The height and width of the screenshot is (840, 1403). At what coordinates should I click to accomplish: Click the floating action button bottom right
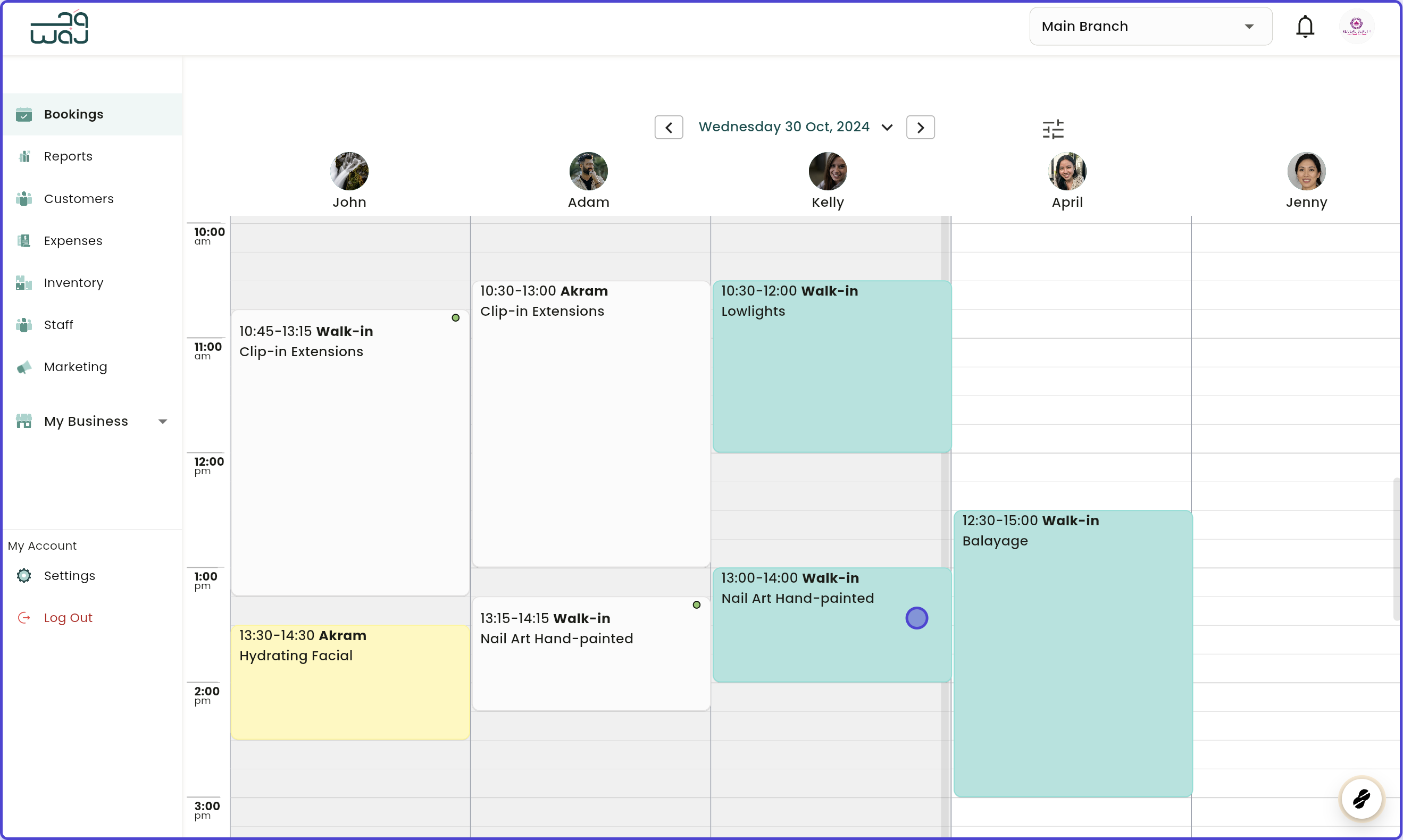click(x=1362, y=799)
